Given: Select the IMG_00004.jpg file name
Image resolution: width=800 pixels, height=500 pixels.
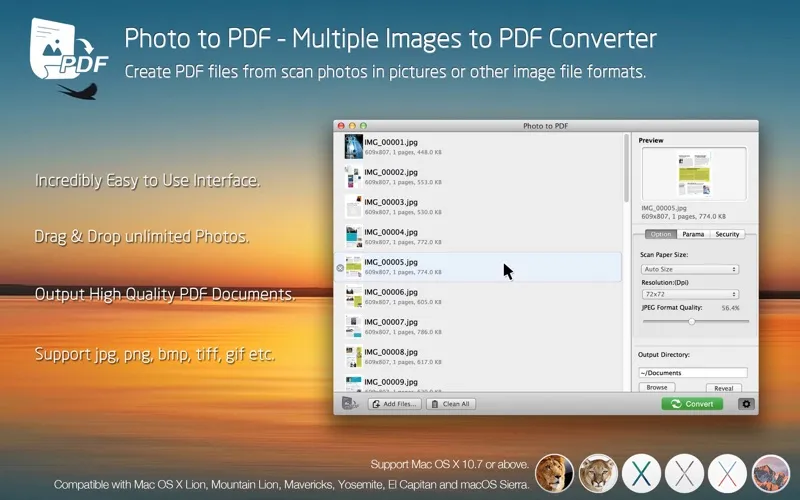Looking at the screenshot, I should coord(391,232).
